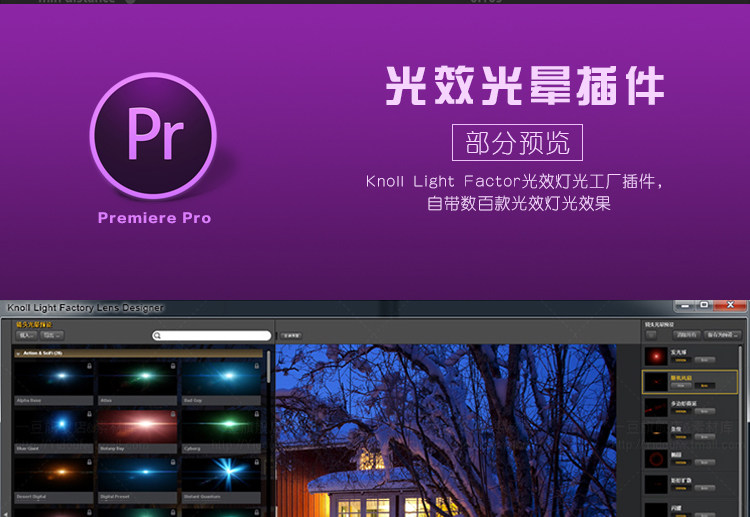Screen dimensions: 750x517
Task: Click the magnifier icon in search box
Action: (x=159, y=336)
